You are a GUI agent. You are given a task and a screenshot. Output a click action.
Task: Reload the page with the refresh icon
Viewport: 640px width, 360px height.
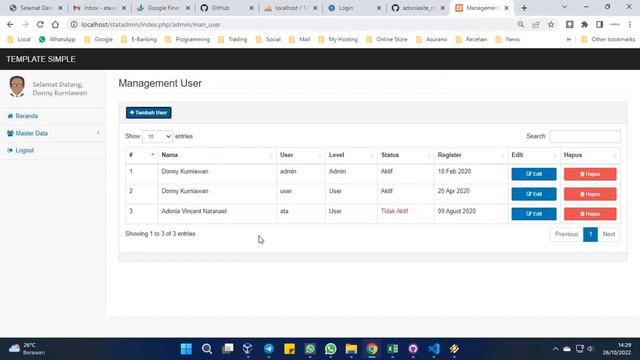tap(40, 24)
